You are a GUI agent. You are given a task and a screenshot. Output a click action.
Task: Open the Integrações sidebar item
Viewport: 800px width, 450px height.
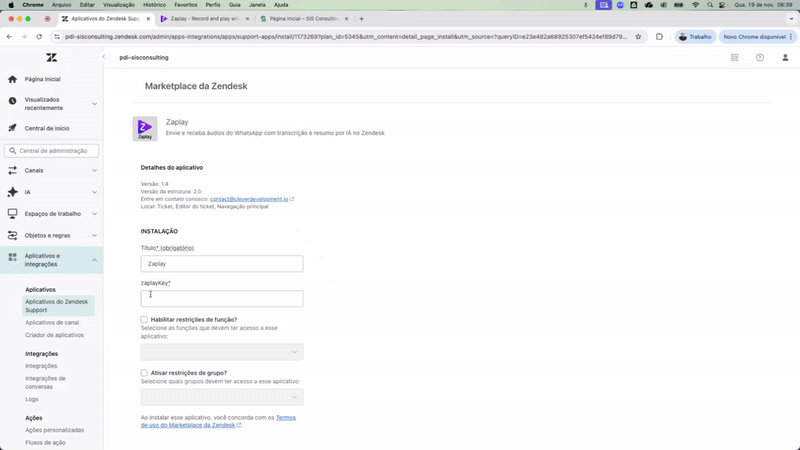pos(41,366)
